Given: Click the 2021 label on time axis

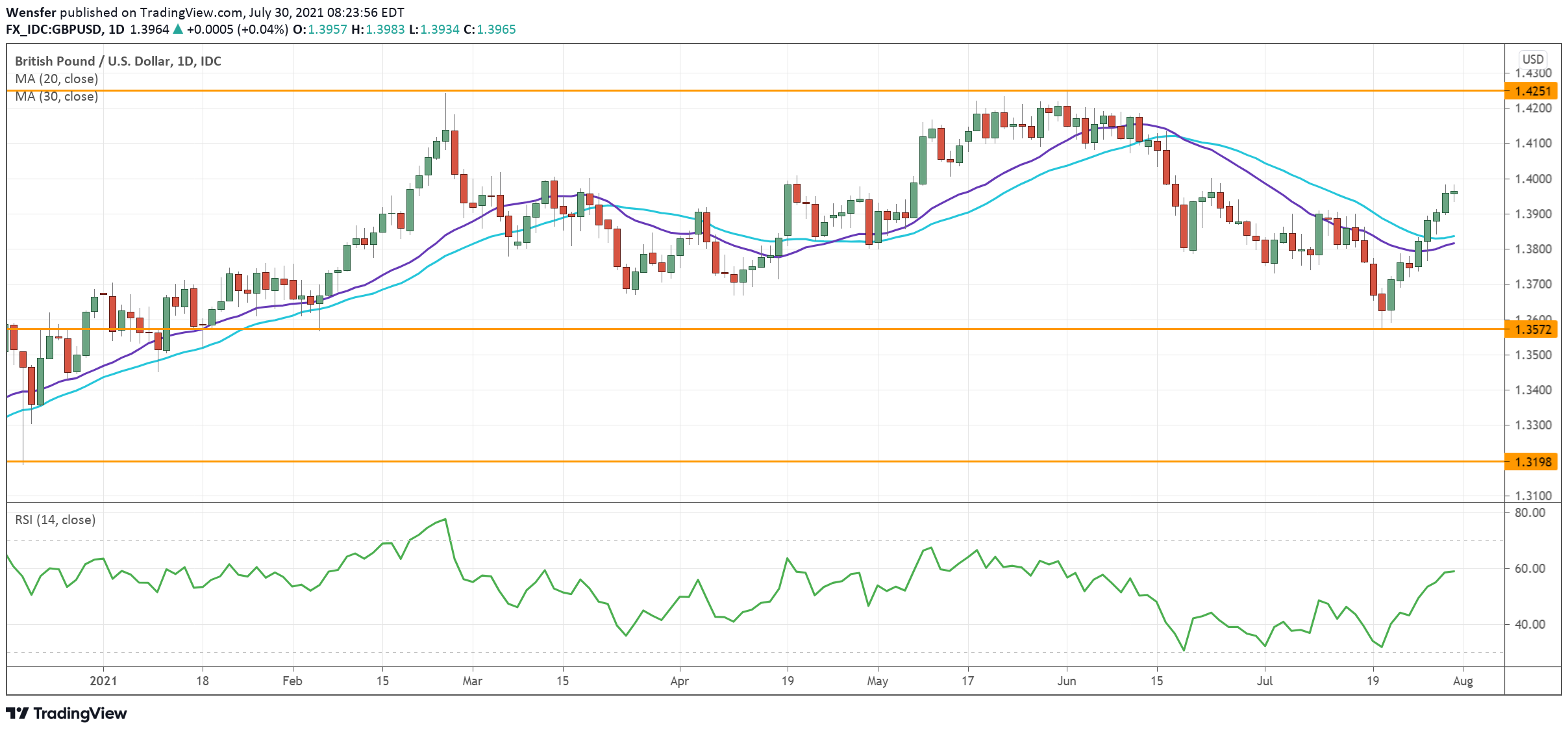Looking at the screenshot, I should click(x=103, y=681).
